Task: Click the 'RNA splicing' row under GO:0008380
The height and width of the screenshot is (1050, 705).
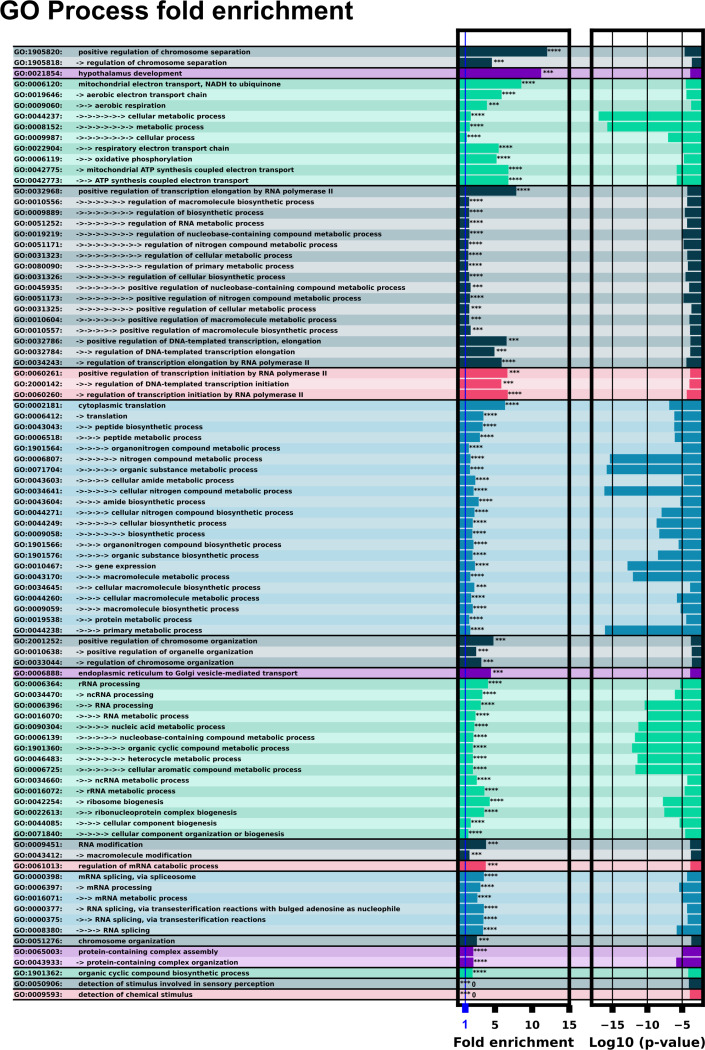Action: 357,930
